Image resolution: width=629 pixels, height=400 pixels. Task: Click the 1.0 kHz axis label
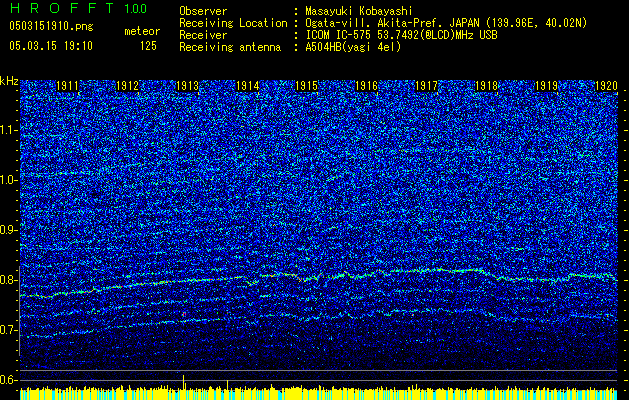[9, 180]
